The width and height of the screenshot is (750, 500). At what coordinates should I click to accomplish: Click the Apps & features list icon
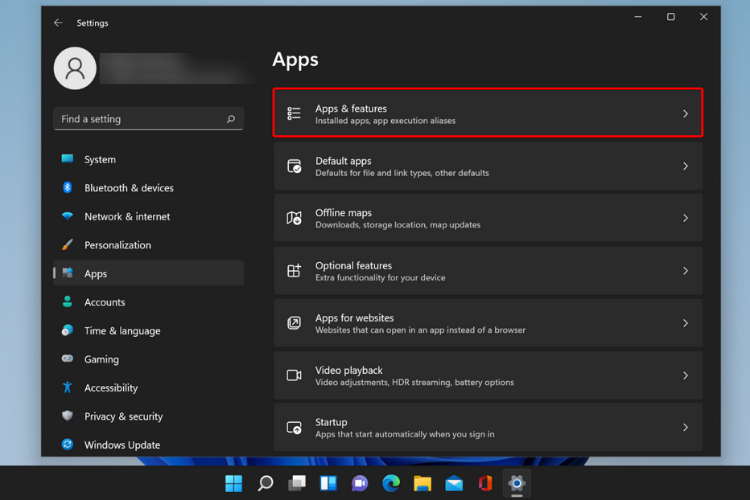294,114
